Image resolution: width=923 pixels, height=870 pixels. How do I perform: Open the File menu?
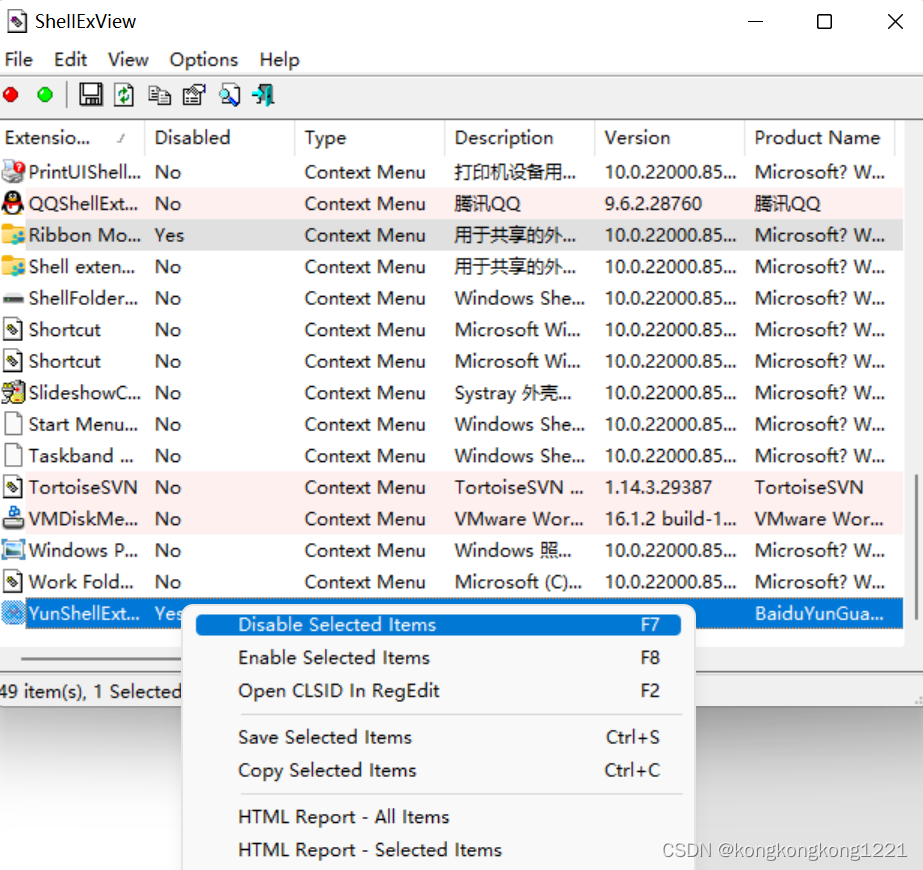(19, 59)
